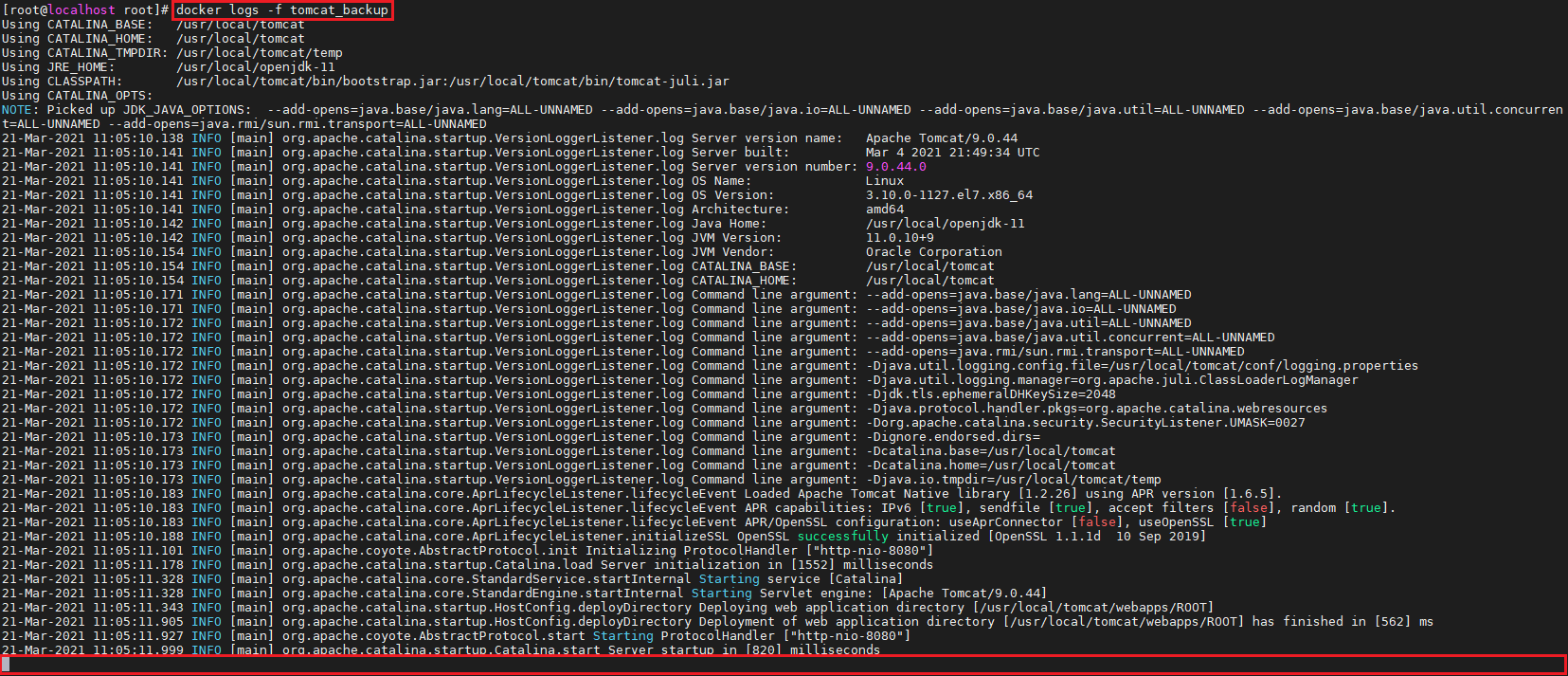Viewport: 1568px width, 676px height.
Task: Click the terminal cursor on the last line
Action: pos(6,664)
